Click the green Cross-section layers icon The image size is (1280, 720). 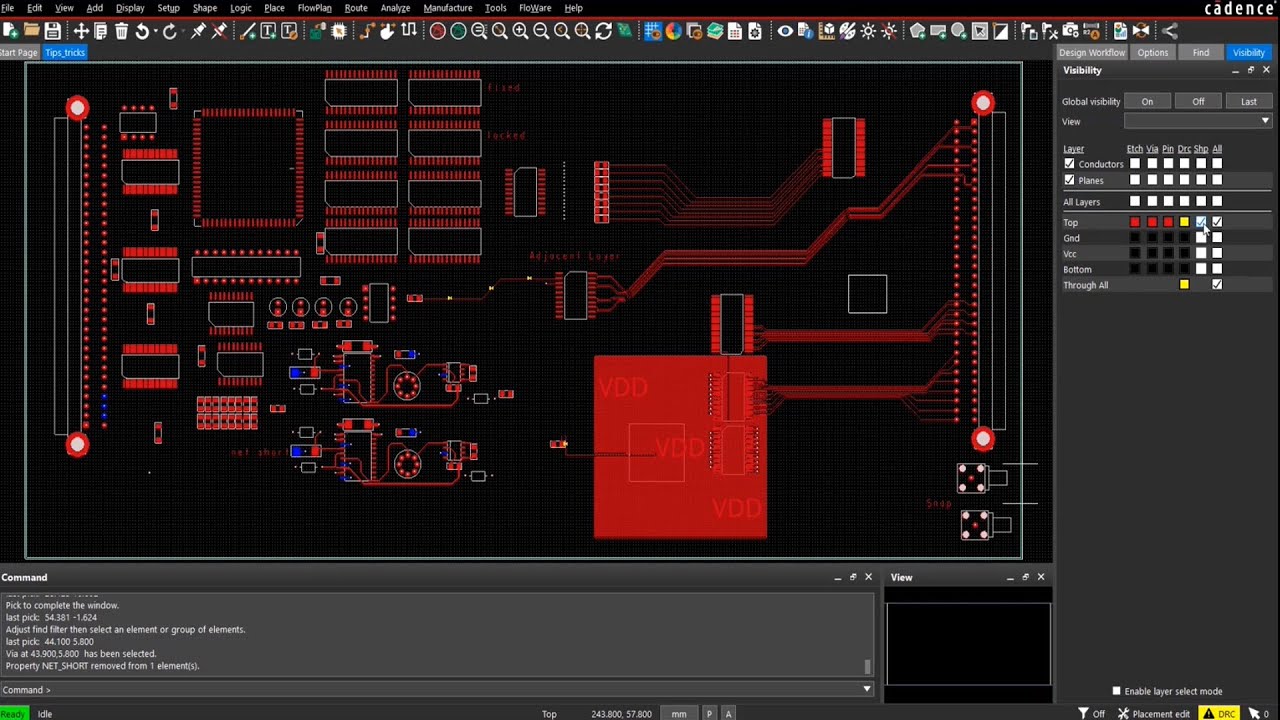(715, 31)
